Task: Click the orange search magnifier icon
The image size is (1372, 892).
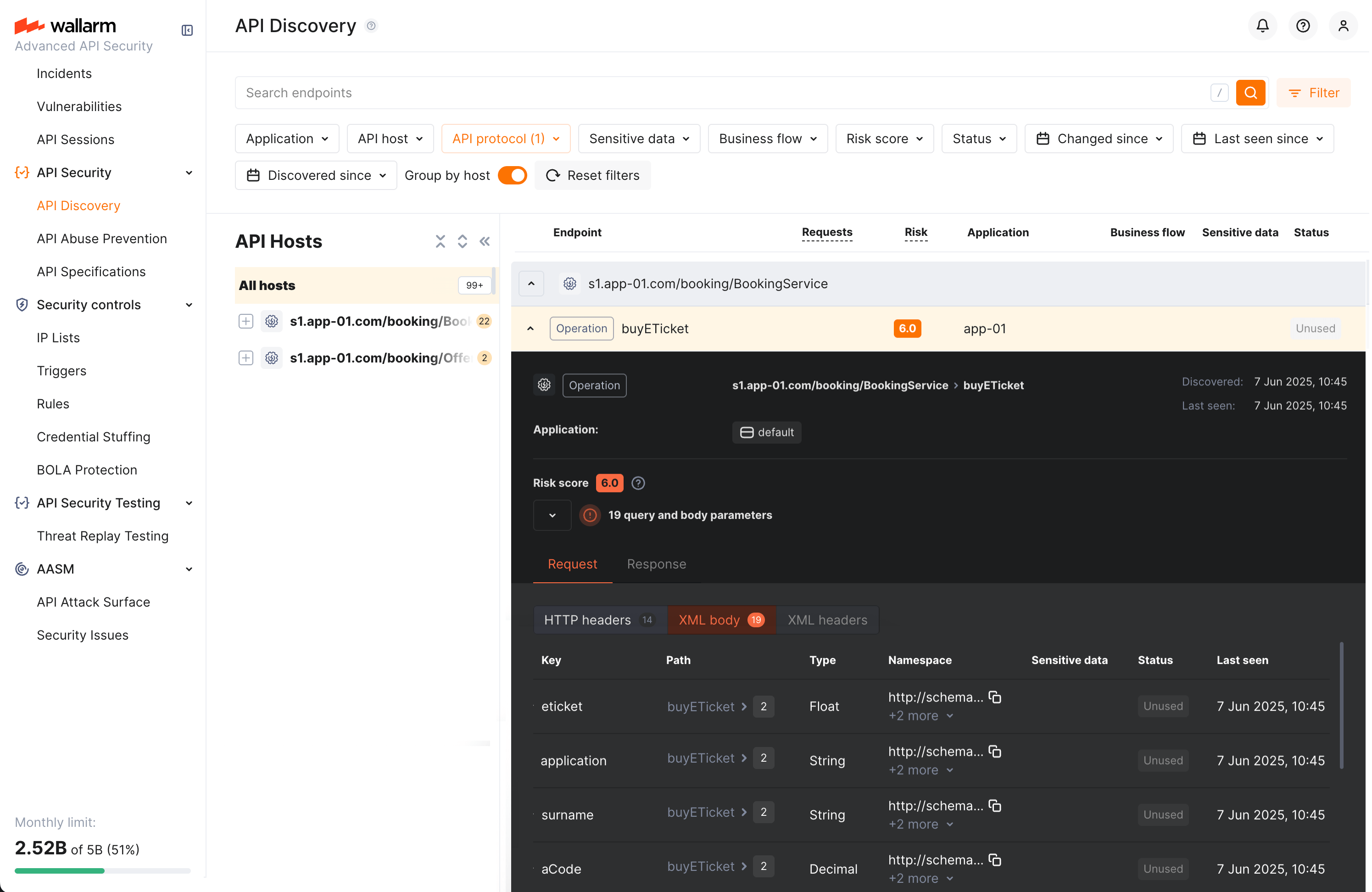Action: click(1250, 92)
